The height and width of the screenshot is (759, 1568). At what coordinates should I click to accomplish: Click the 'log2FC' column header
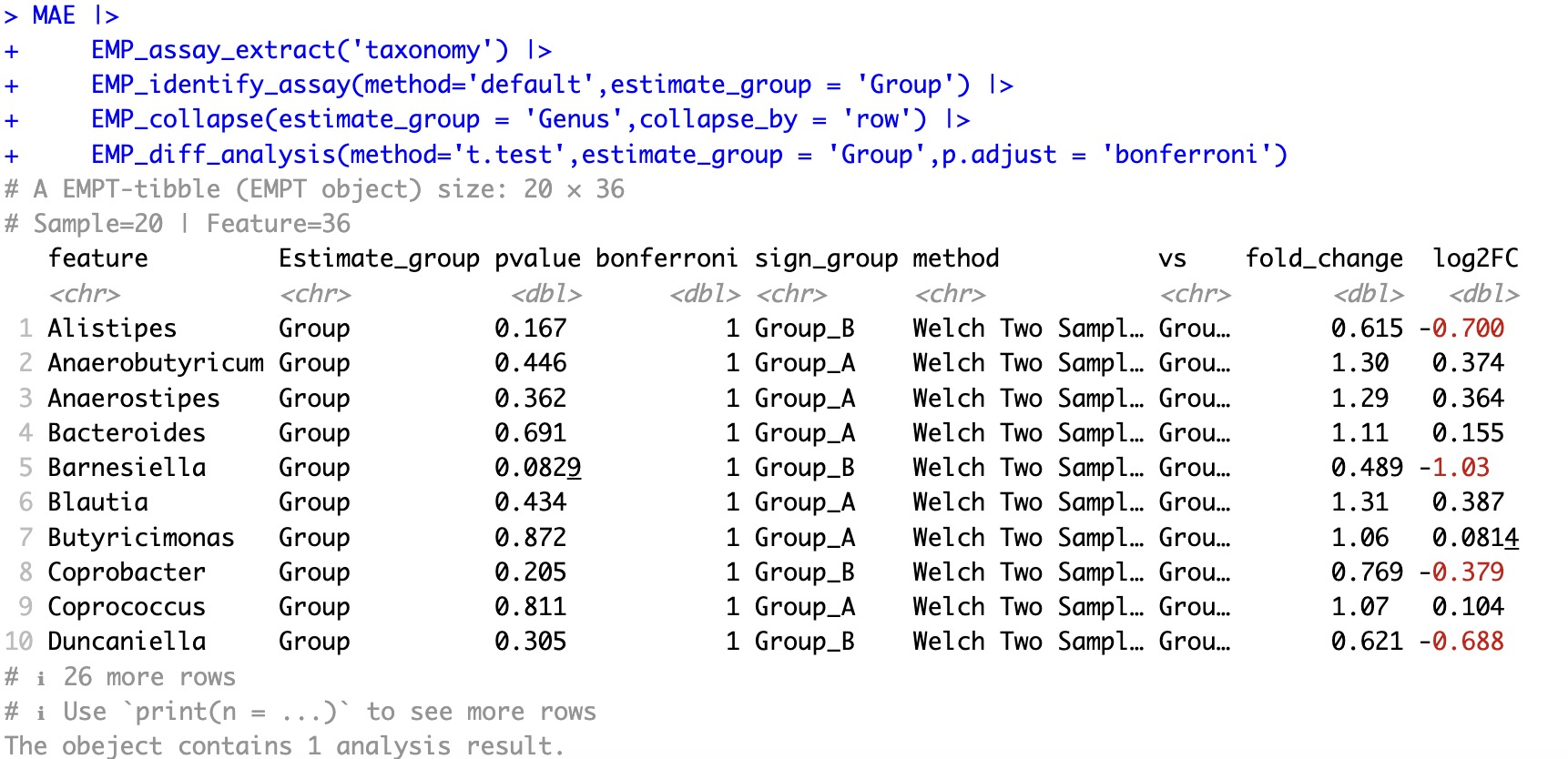[x=1475, y=258]
